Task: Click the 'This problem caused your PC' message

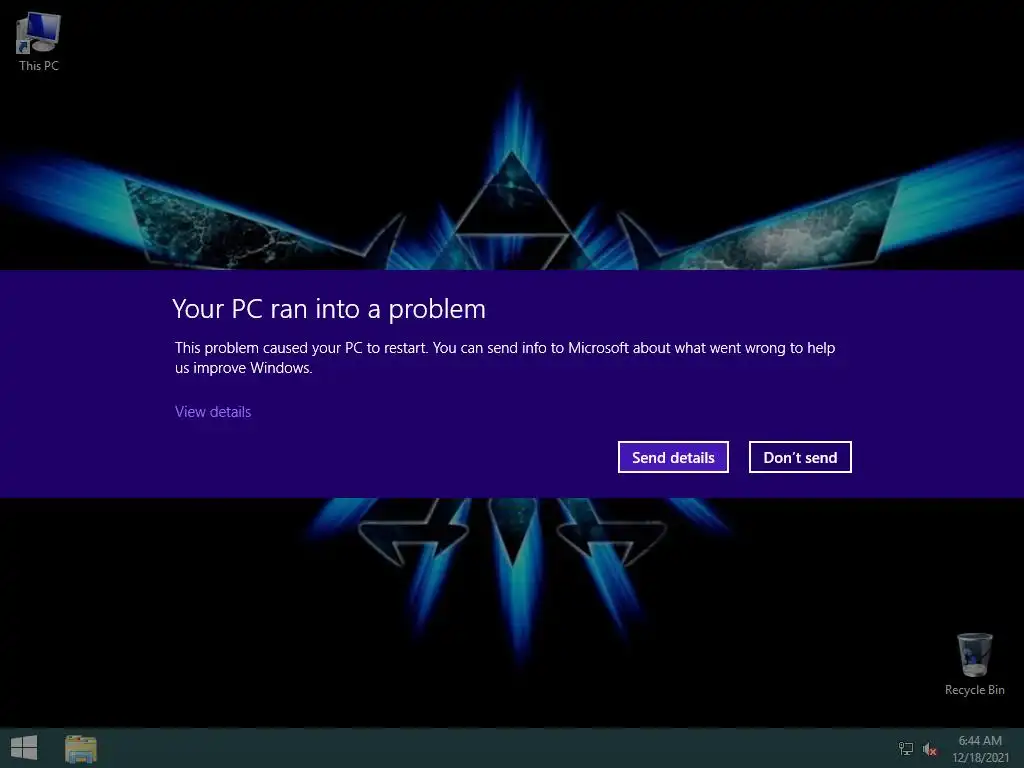Action: pos(505,357)
